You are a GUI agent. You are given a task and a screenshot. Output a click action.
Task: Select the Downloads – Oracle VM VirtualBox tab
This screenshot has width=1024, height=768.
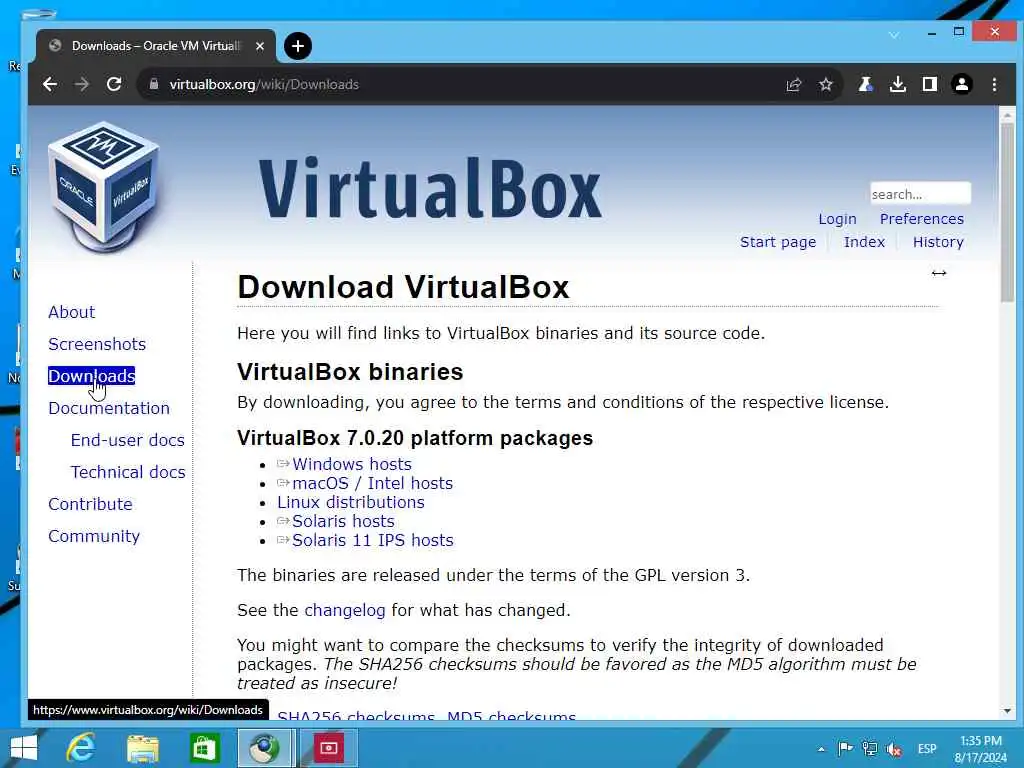point(155,46)
